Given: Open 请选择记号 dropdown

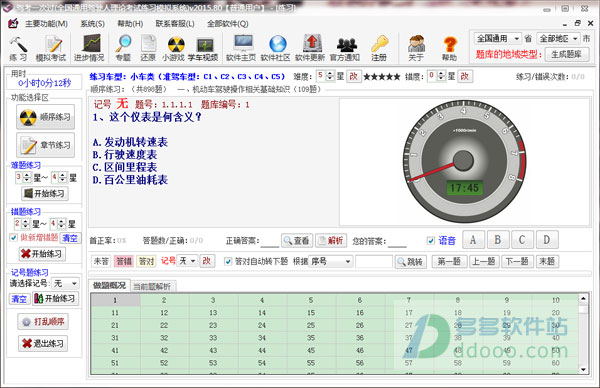Looking at the screenshot, I should pyautogui.click(x=65, y=284).
